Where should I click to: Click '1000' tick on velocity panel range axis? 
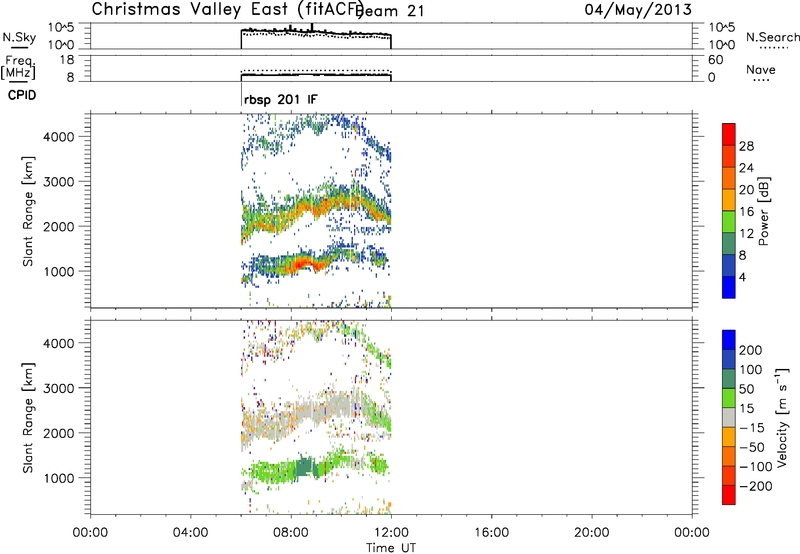tap(58, 477)
